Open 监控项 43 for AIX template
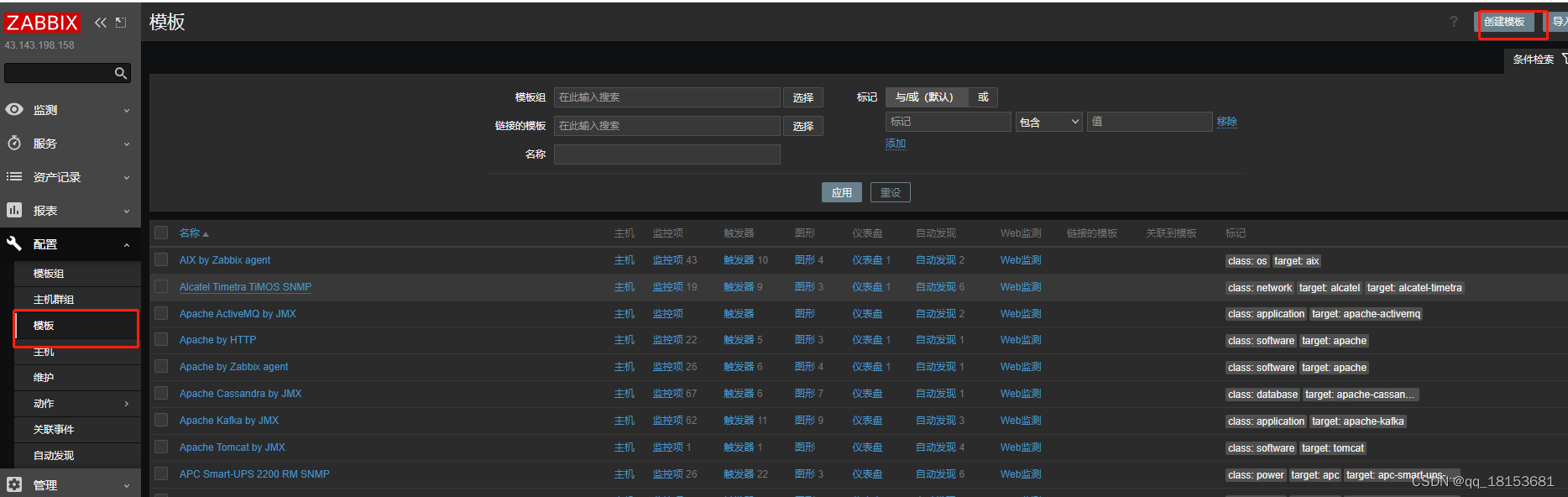 tap(668, 260)
